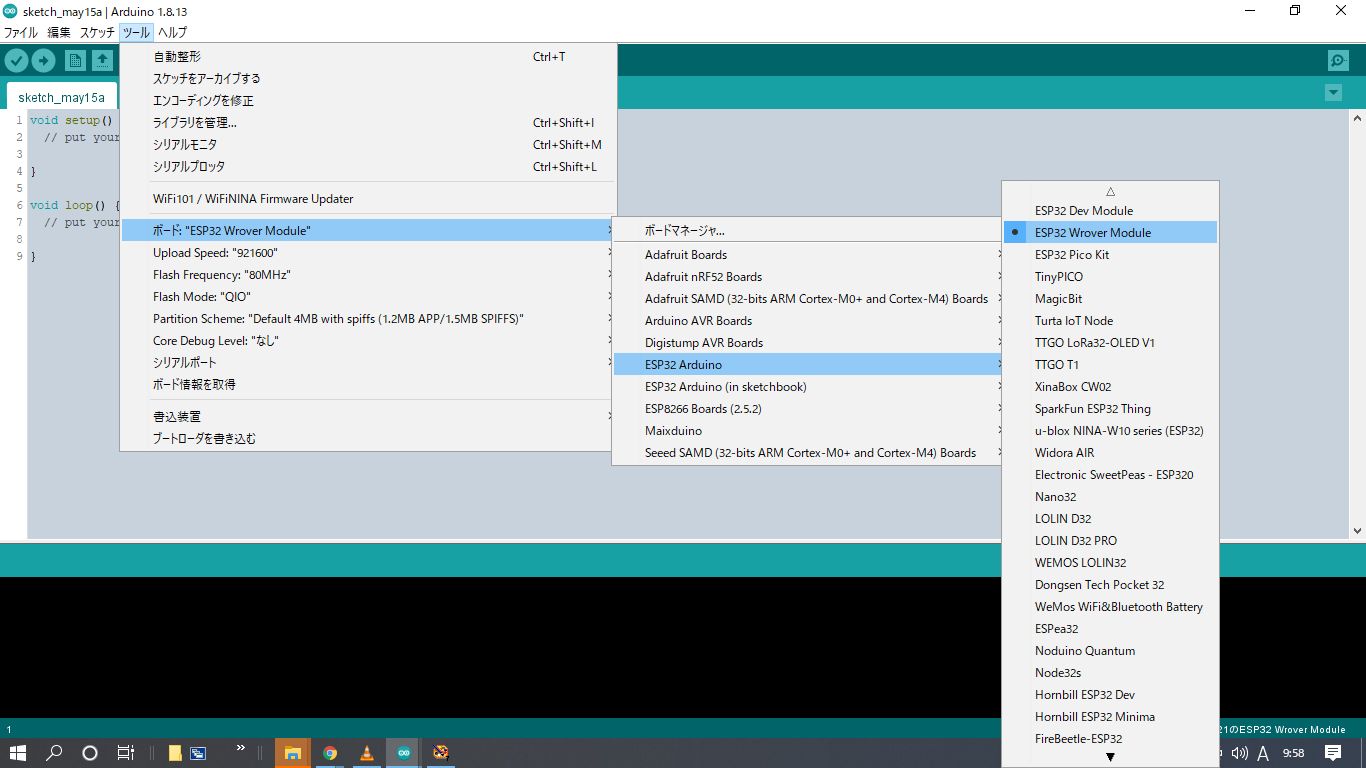Choose スケッチをアーカイブする

click(x=368, y=79)
